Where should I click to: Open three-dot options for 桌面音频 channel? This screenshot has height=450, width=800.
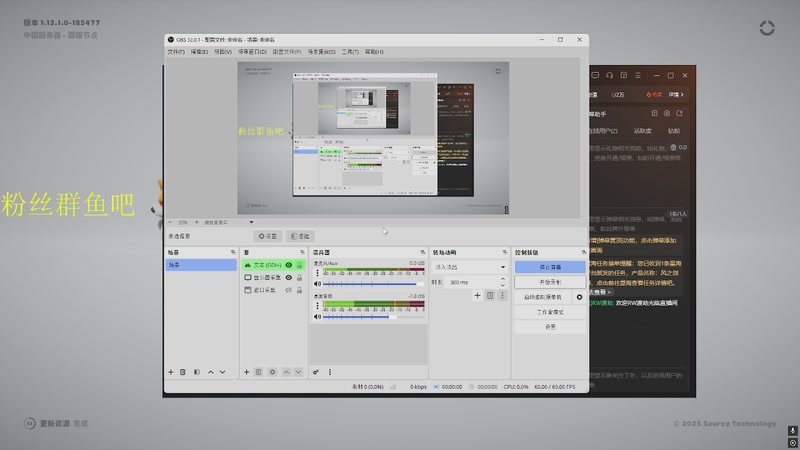(x=317, y=306)
